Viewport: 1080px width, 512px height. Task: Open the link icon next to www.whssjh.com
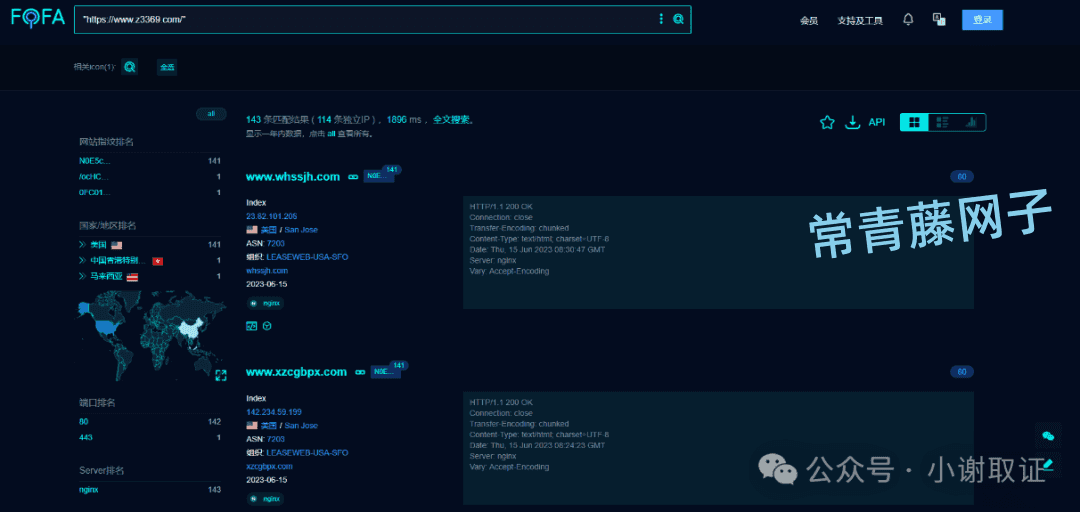point(353,177)
